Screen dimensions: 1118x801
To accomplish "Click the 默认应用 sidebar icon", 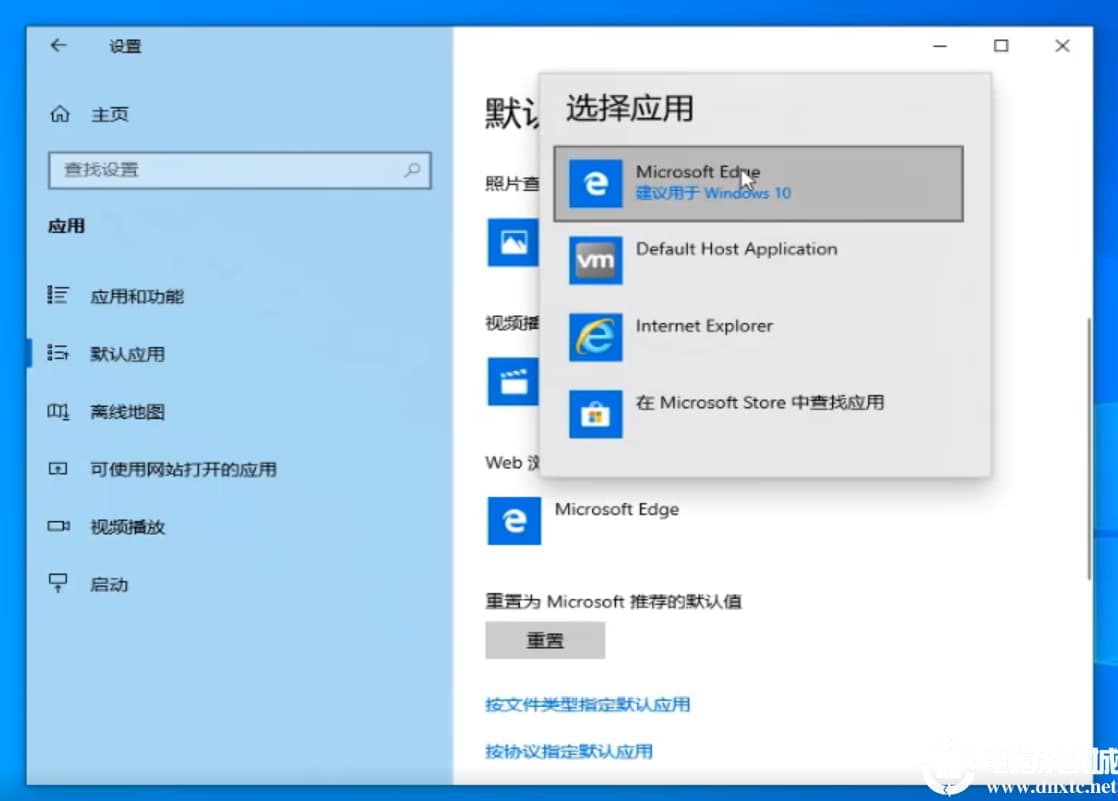I will 58,352.
